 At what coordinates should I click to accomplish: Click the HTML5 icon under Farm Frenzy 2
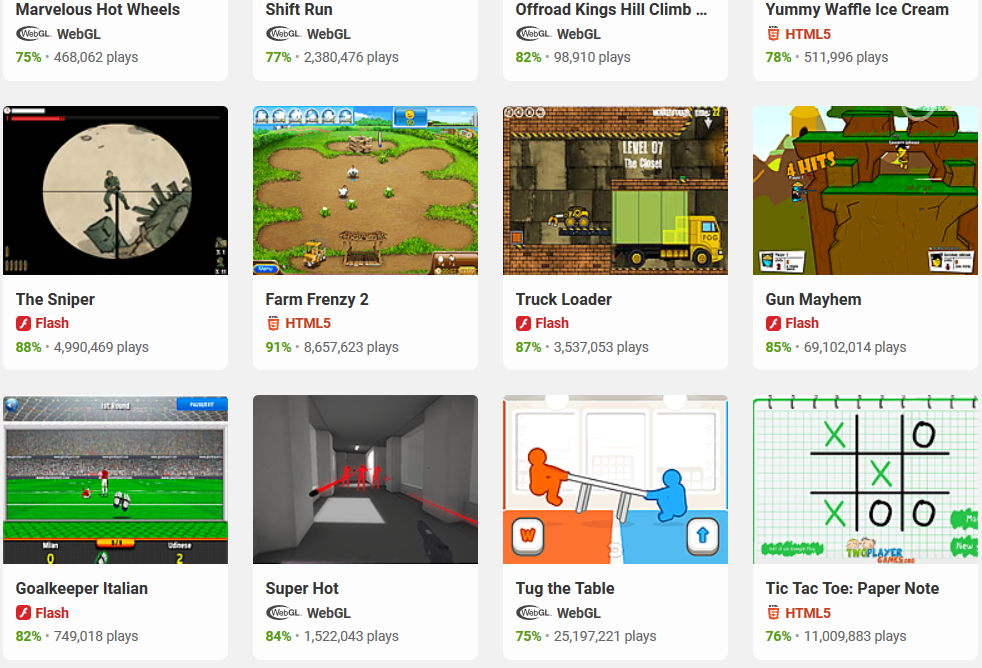273,324
